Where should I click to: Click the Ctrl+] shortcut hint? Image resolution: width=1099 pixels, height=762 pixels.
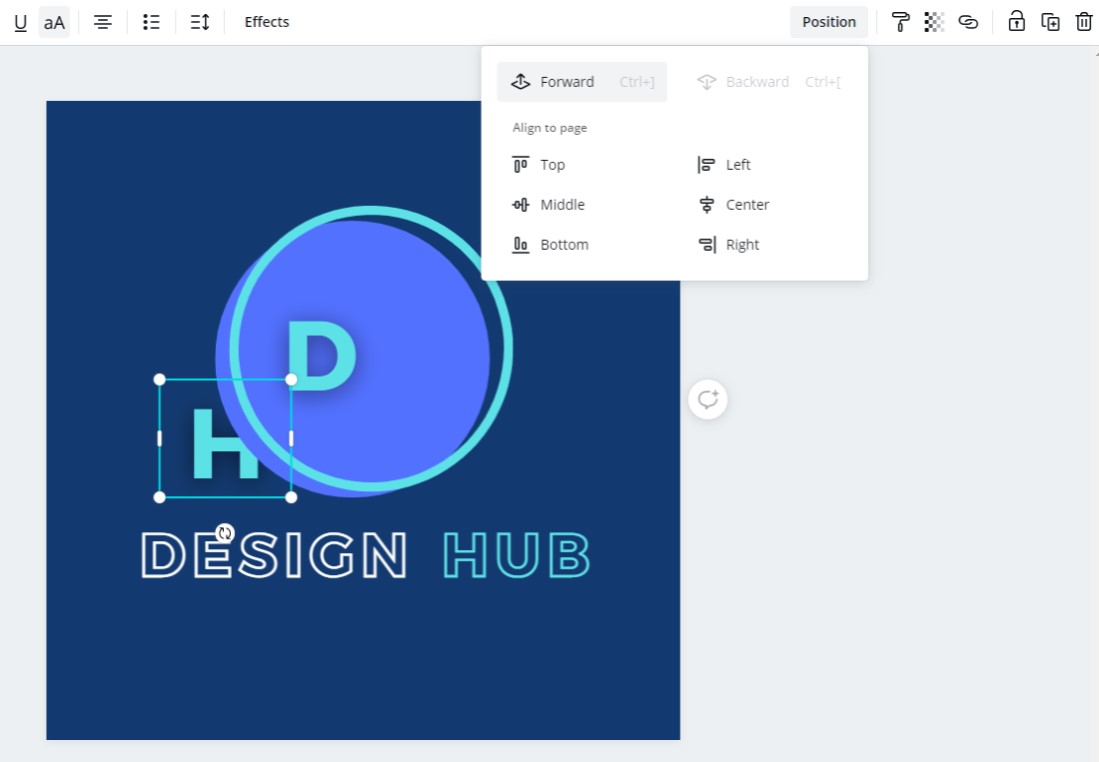636,82
